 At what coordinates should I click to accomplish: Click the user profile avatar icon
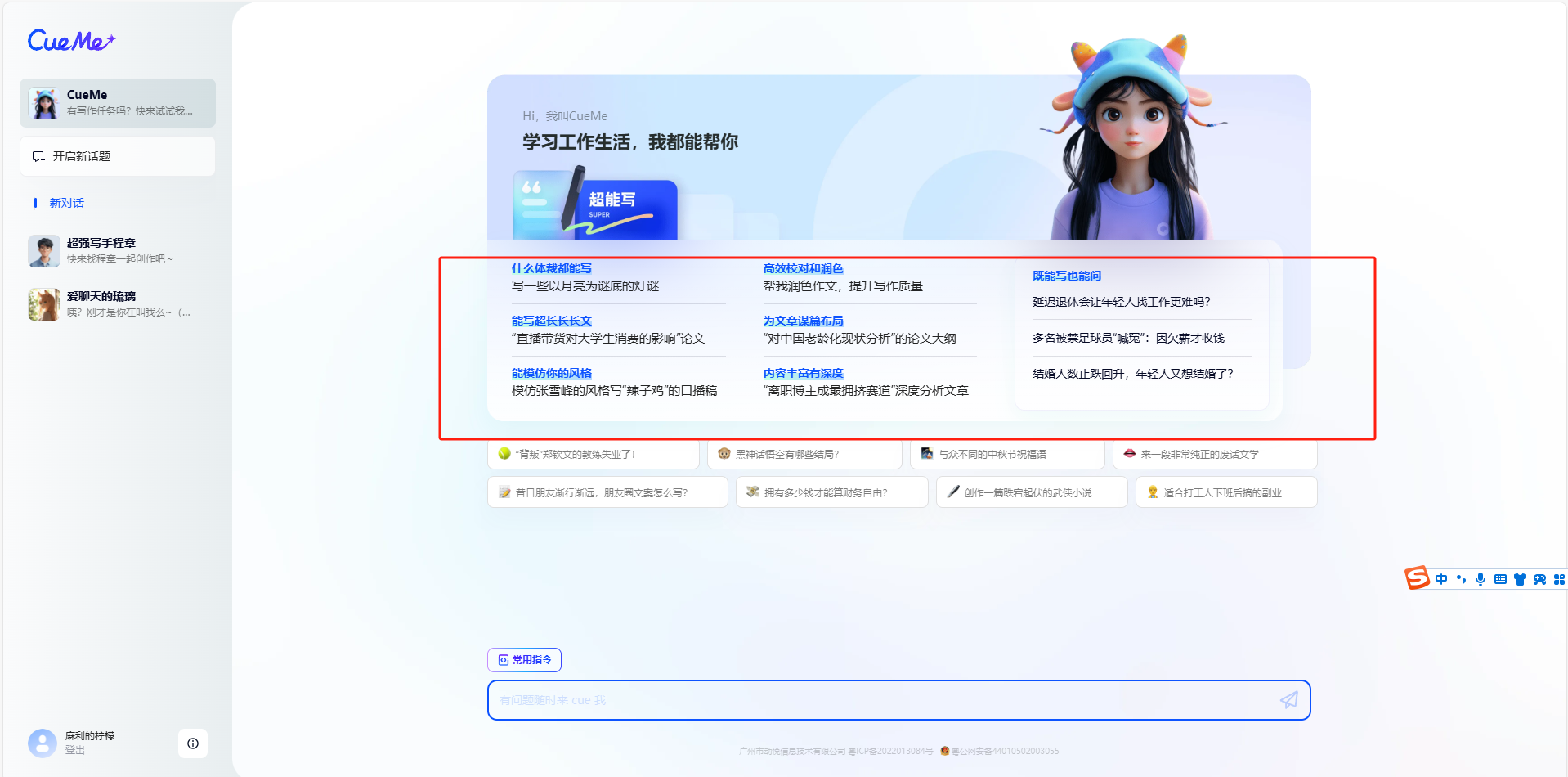[x=43, y=743]
